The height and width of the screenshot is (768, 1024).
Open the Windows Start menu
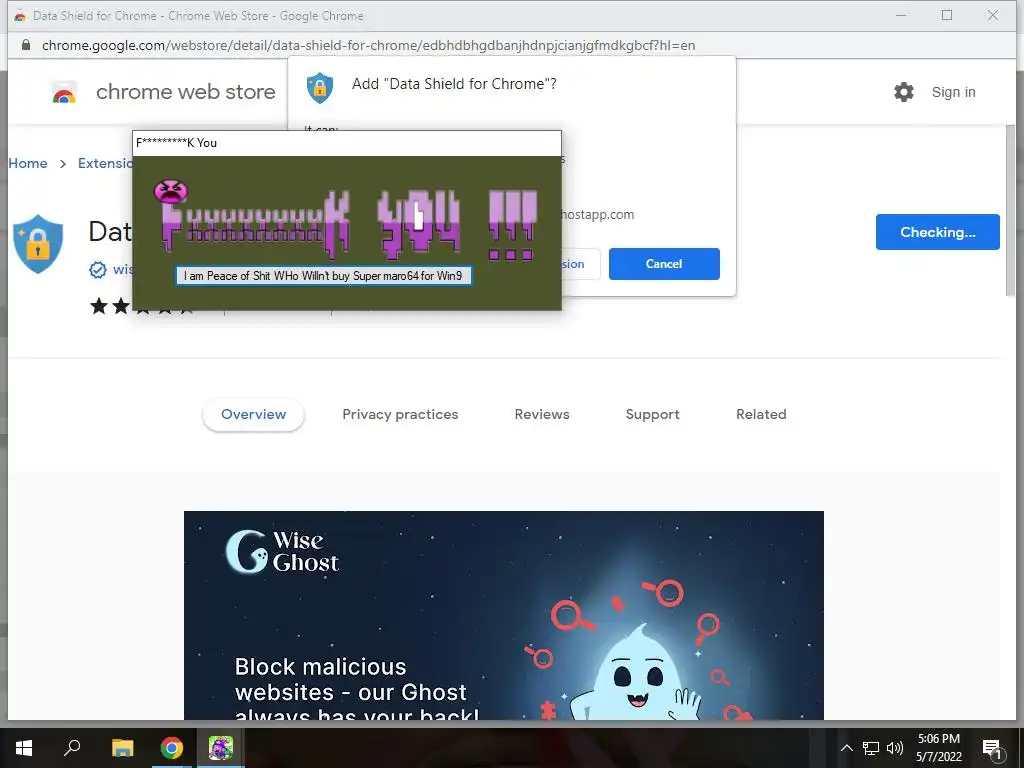point(24,748)
